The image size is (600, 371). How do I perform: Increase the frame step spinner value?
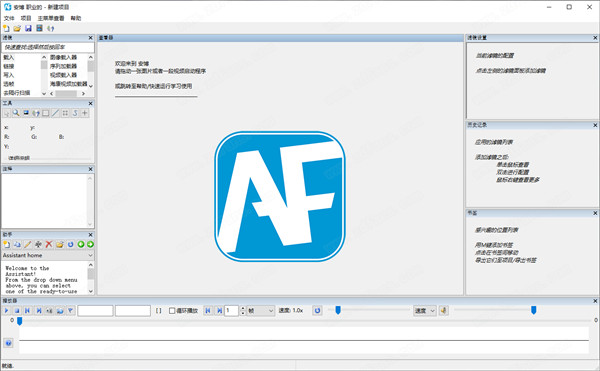[243, 308]
